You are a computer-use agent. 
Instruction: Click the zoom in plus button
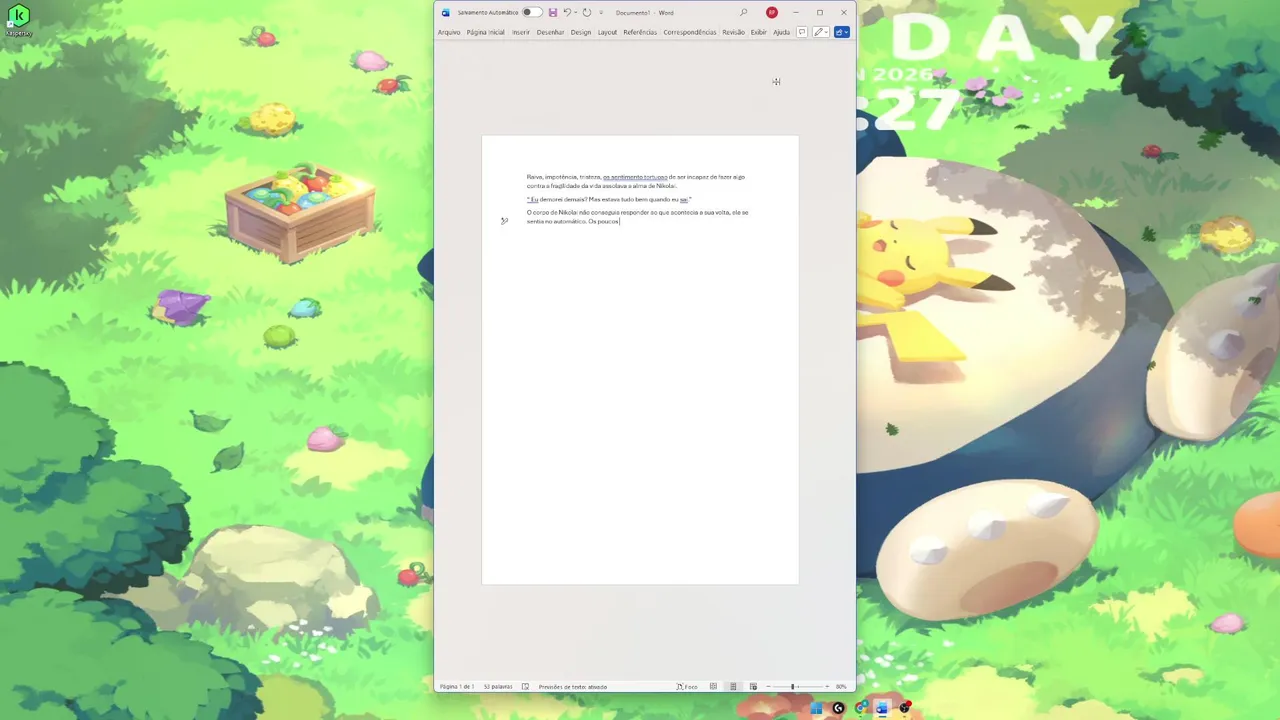click(x=827, y=687)
